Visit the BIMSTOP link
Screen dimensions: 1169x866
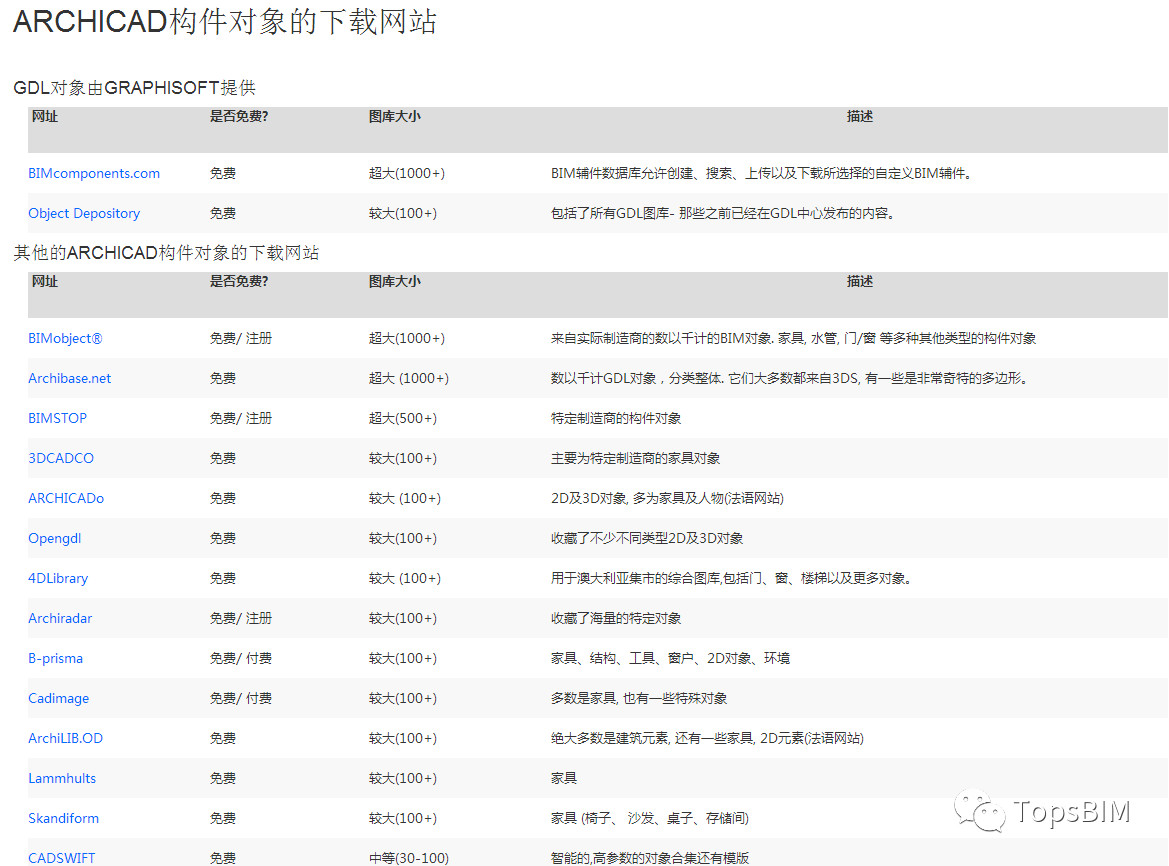tap(57, 418)
